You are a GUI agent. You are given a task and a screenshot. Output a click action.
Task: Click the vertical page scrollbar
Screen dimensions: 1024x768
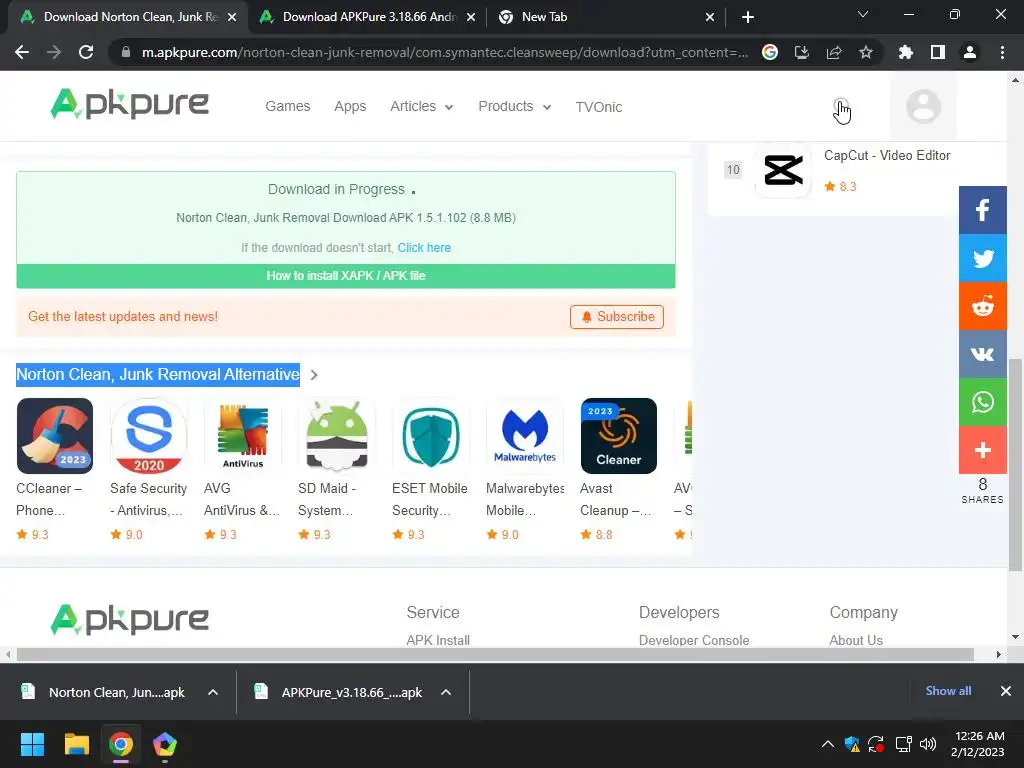pyautogui.click(x=1015, y=463)
